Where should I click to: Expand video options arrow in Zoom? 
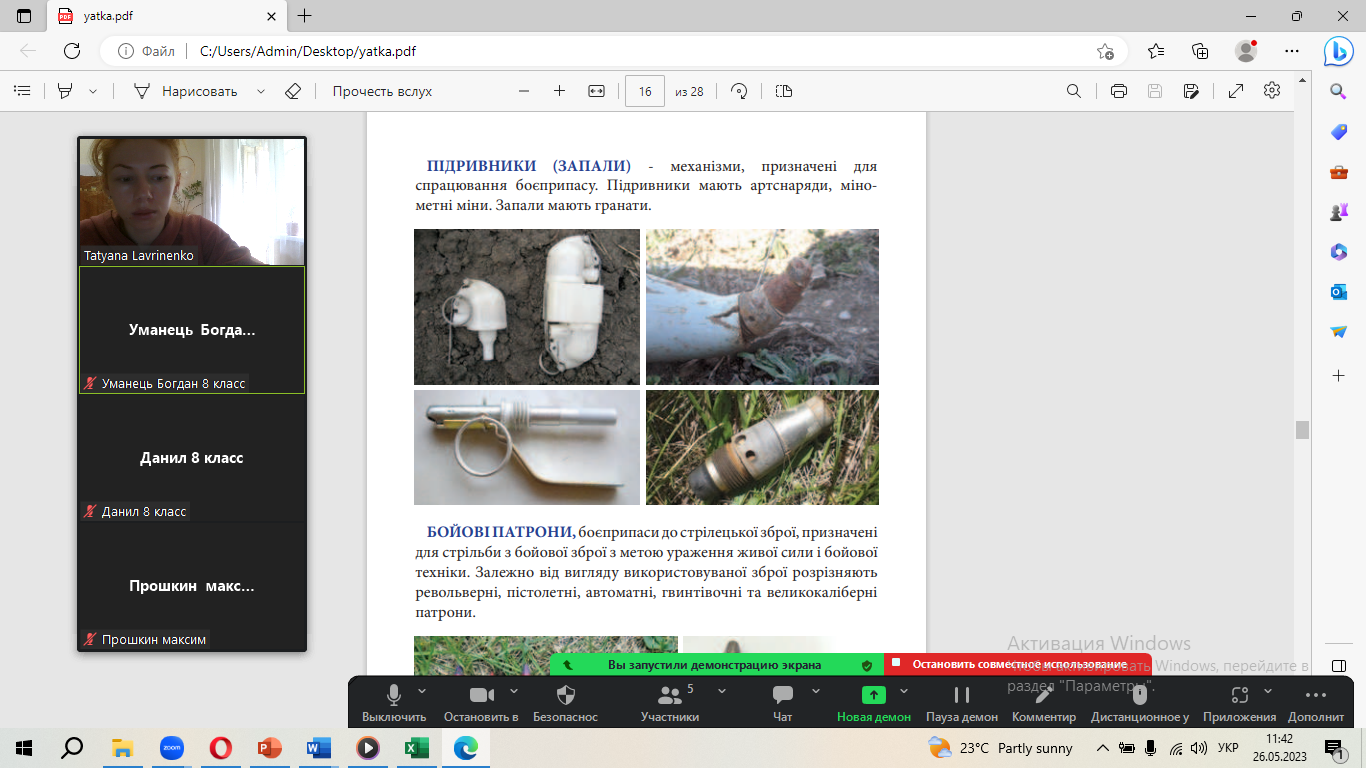(514, 690)
